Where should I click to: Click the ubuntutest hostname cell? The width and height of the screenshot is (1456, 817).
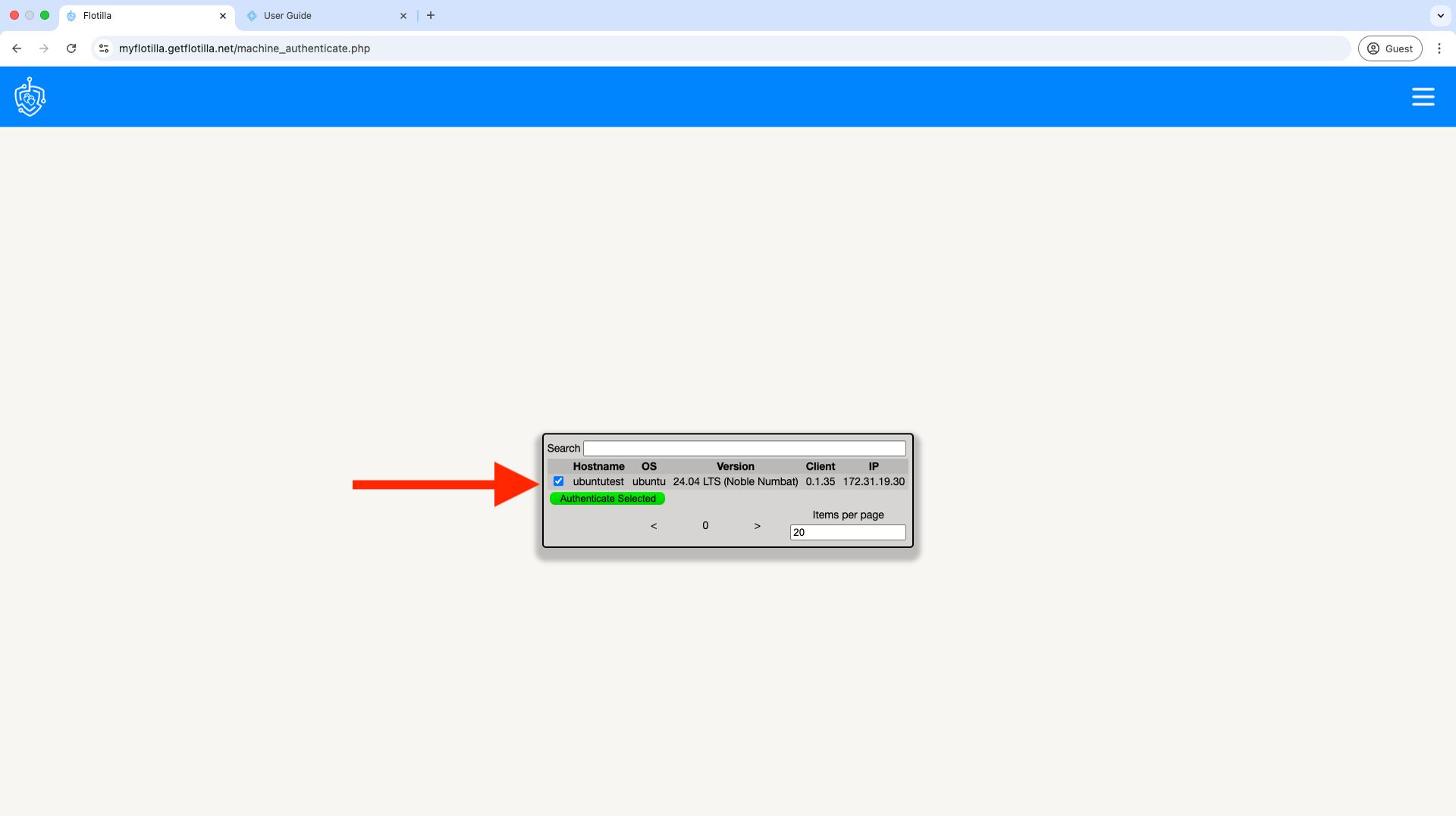click(598, 482)
